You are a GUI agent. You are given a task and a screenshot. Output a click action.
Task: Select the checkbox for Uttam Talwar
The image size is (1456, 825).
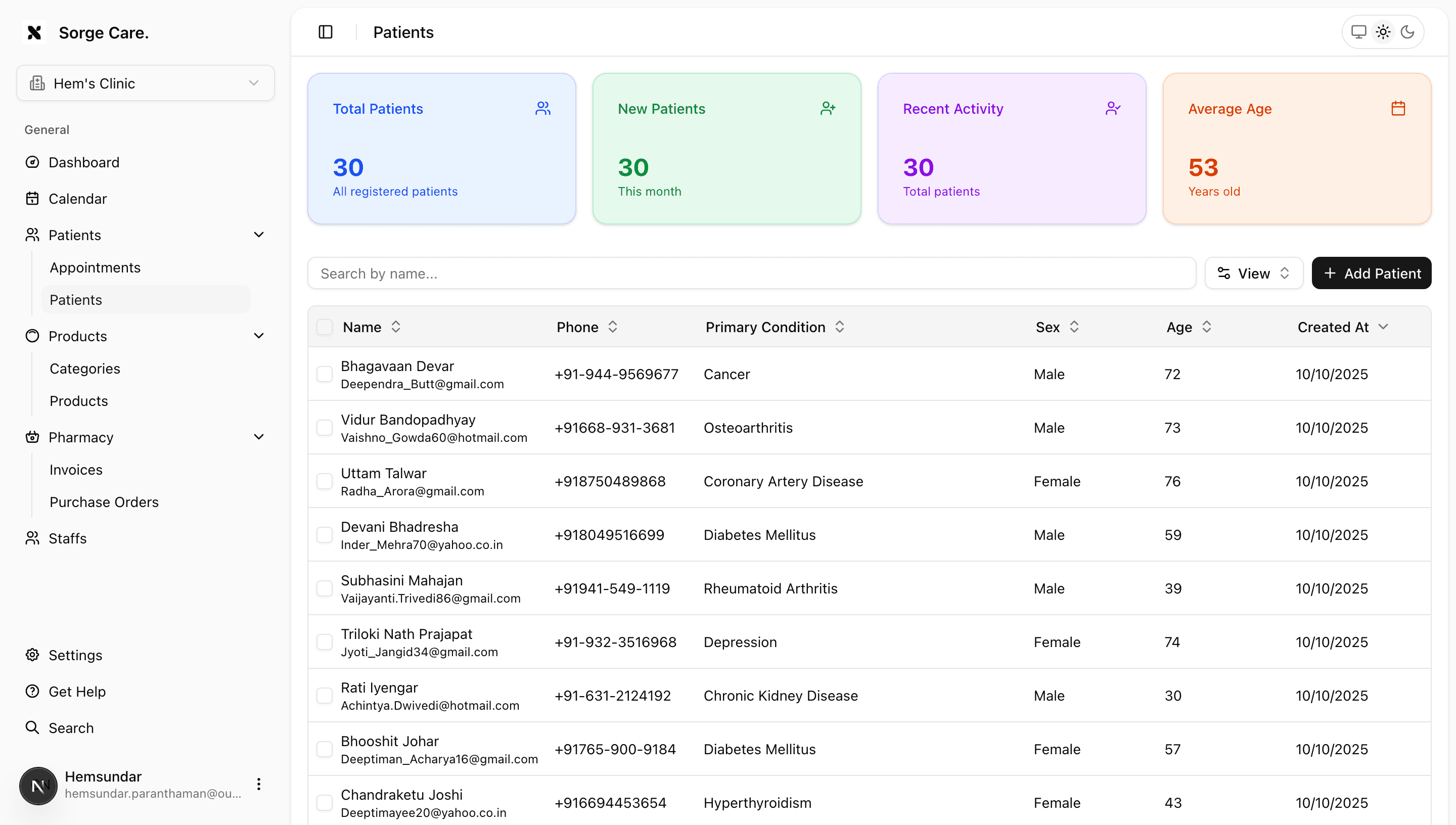coord(325,481)
